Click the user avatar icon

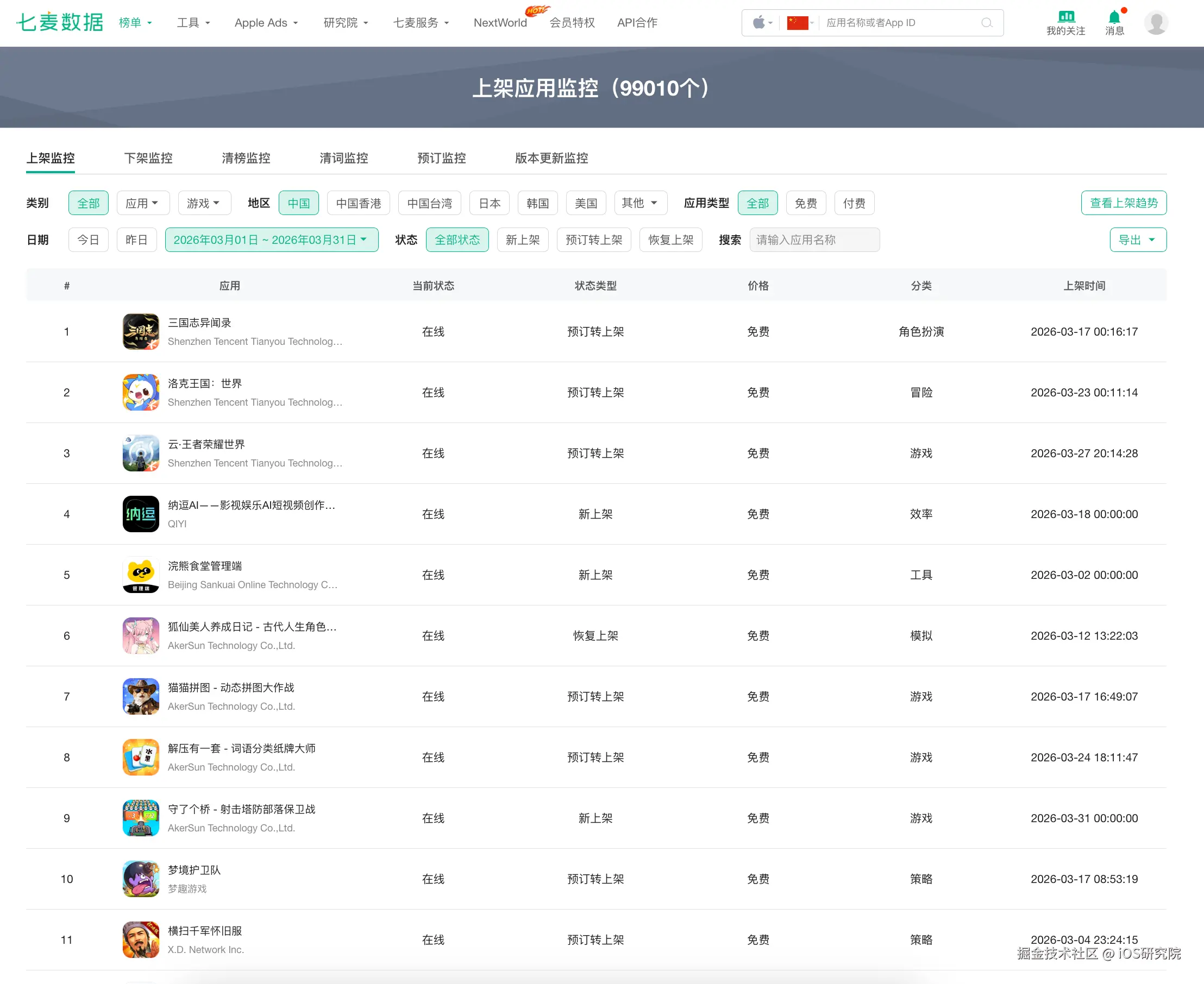click(1156, 23)
